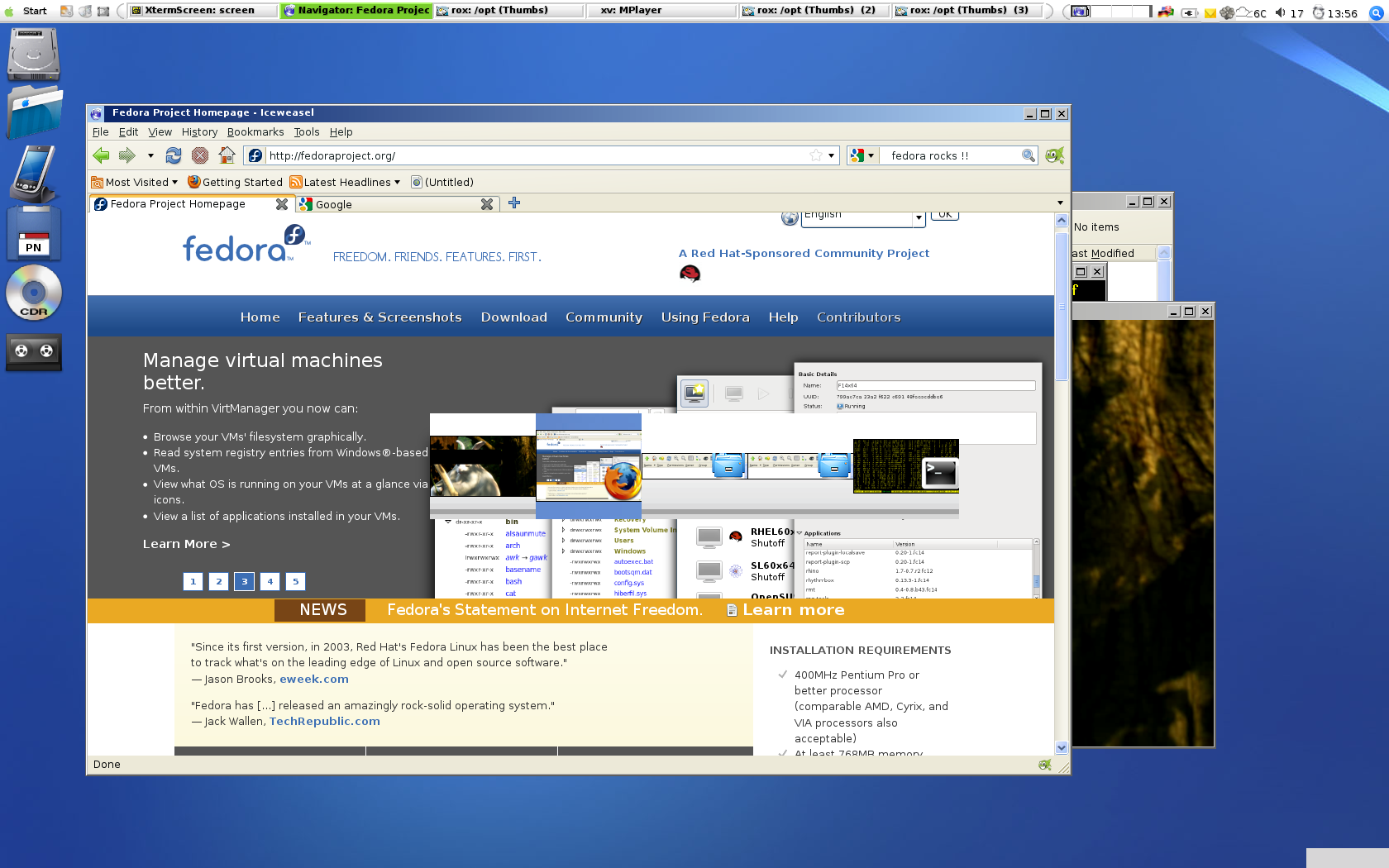This screenshot has width=1389, height=868.
Task: Close the Google tab
Action: (x=487, y=204)
